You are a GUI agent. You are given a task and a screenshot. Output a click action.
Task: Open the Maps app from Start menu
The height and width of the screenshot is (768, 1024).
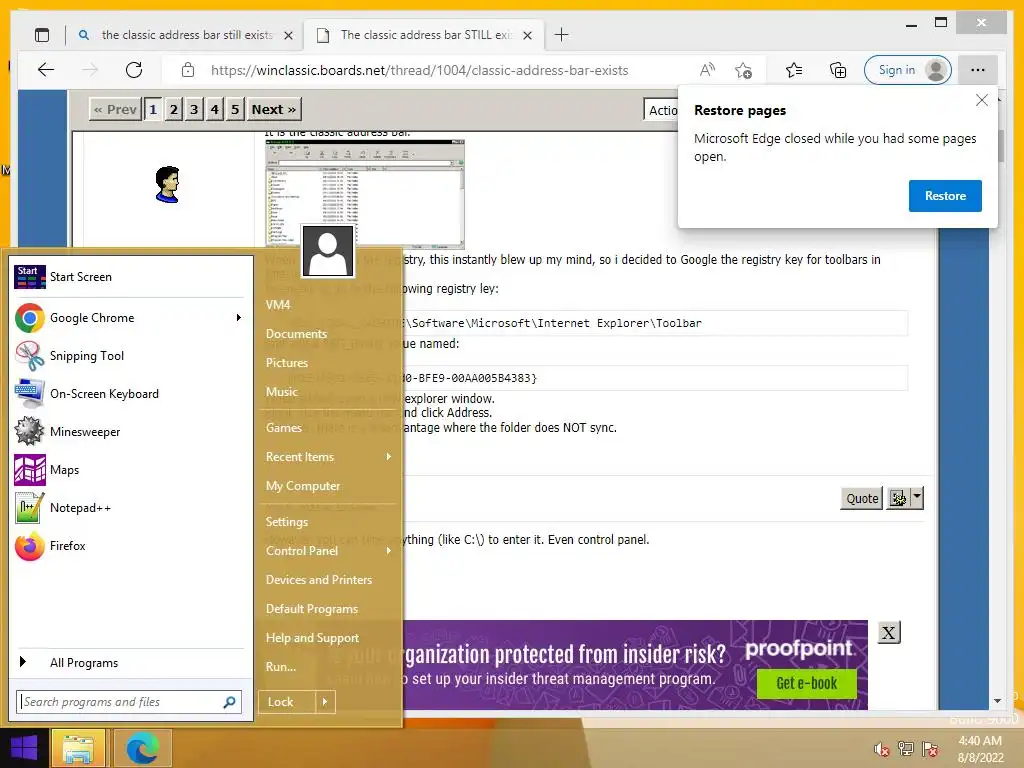(x=129, y=470)
